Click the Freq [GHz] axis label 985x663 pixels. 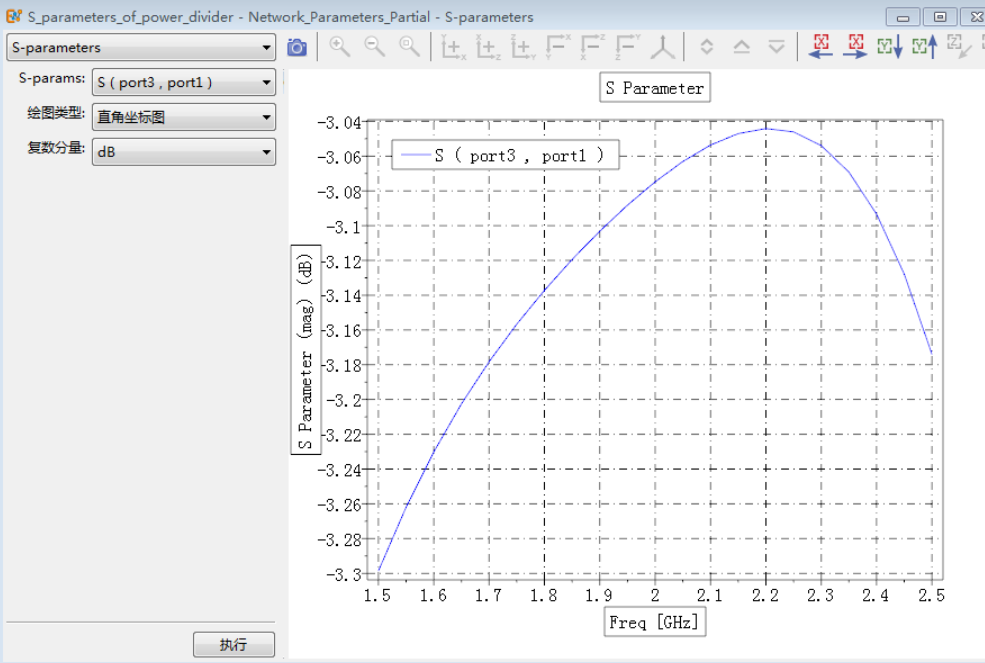click(655, 622)
